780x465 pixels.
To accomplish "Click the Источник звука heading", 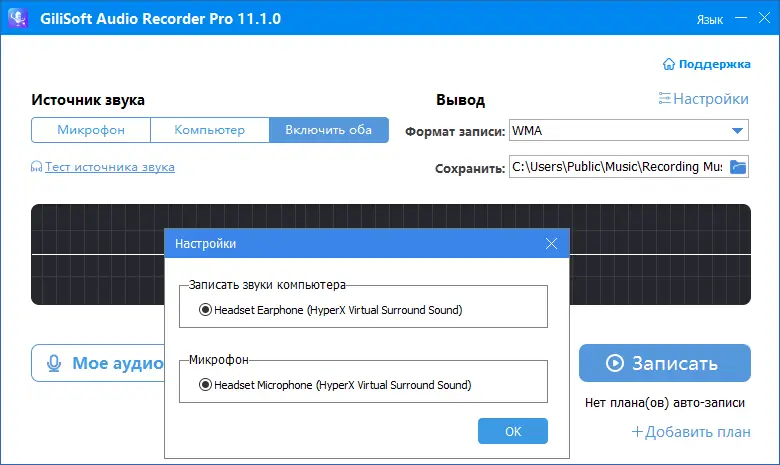I will 88,100.
